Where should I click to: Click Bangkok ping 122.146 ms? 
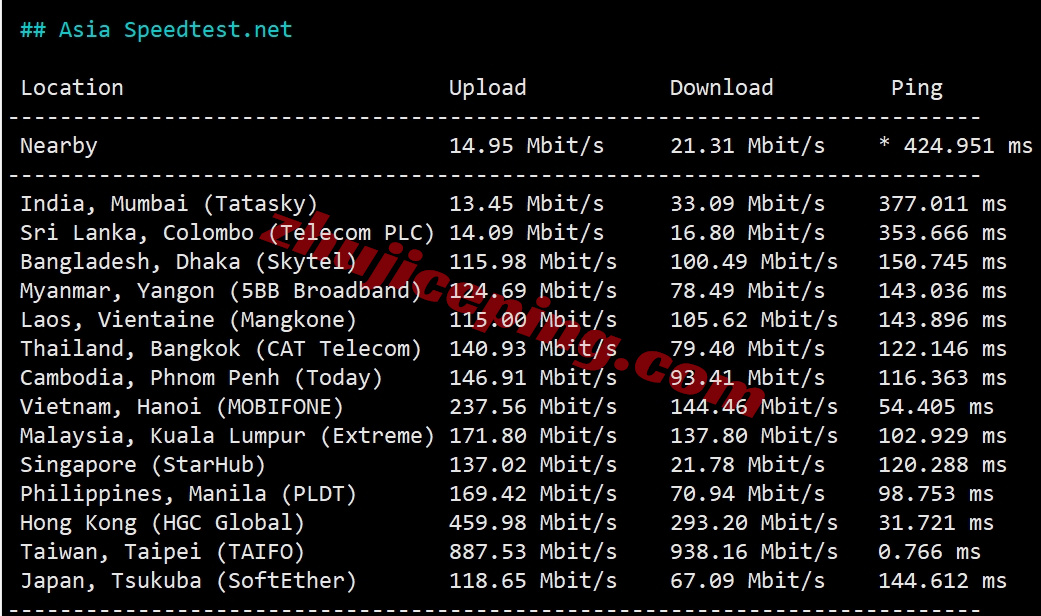[942, 349]
